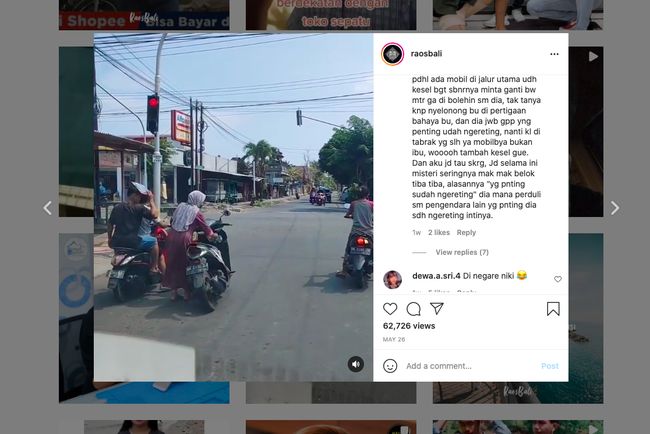Reply to the long comment
Screen dimensions: 650x434
(x=466, y=233)
